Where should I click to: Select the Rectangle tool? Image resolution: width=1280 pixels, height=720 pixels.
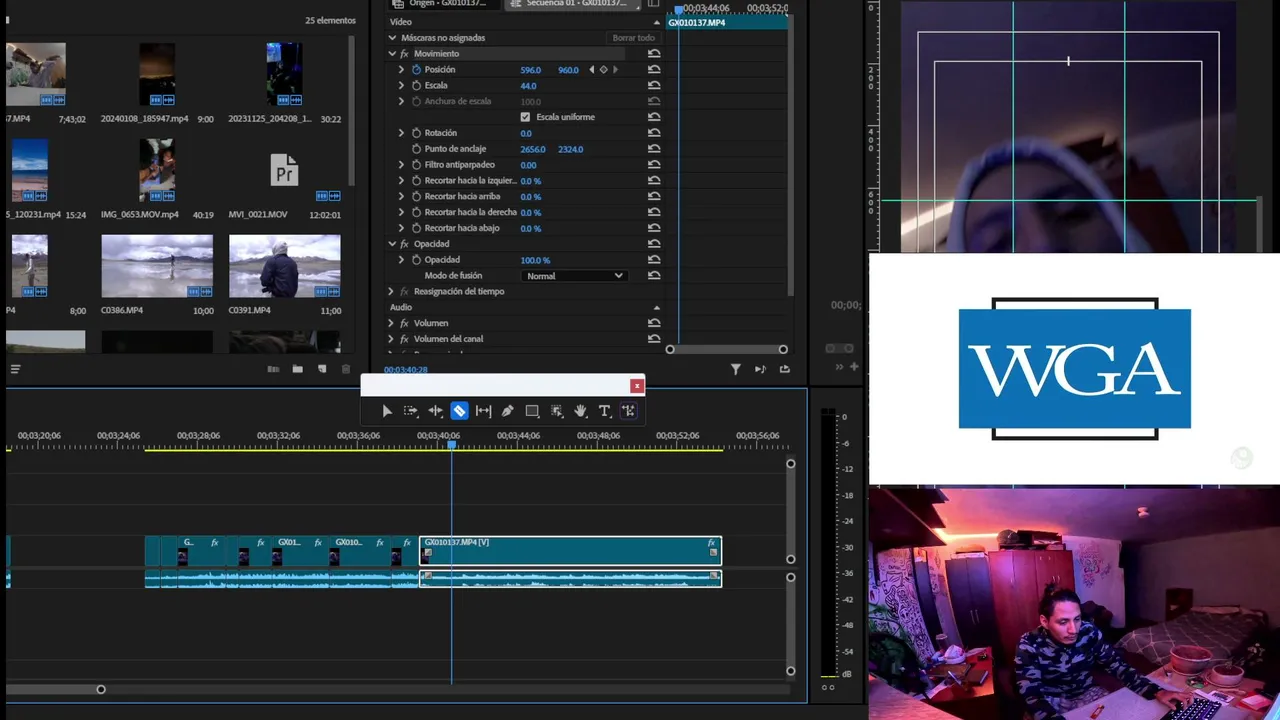532,411
